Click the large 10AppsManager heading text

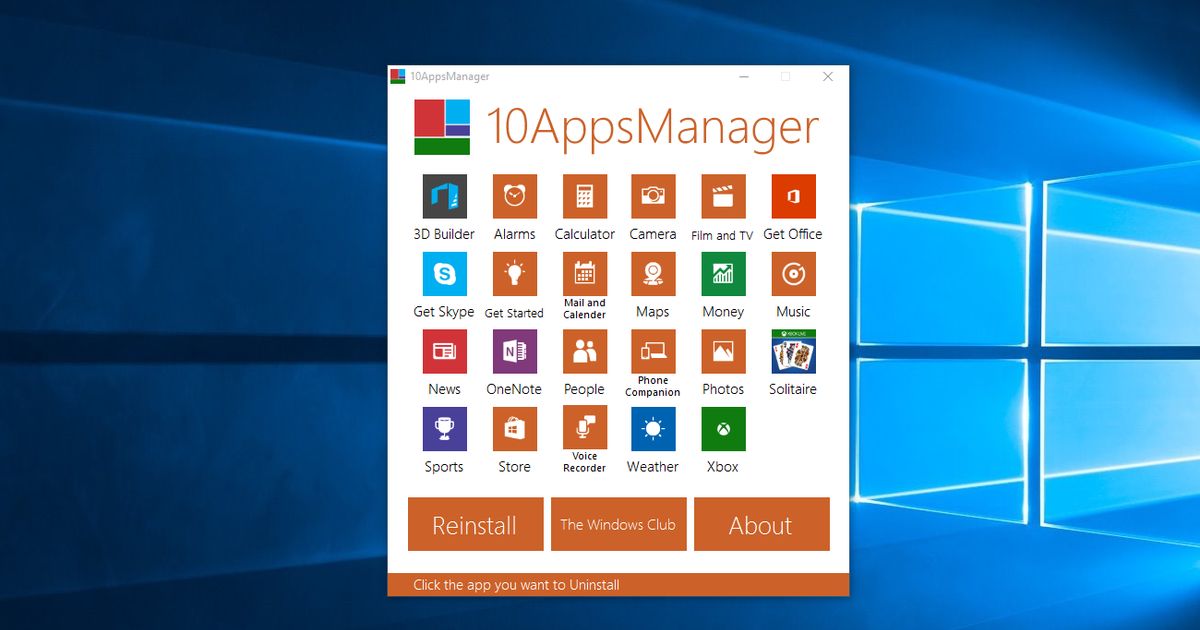coord(652,128)
